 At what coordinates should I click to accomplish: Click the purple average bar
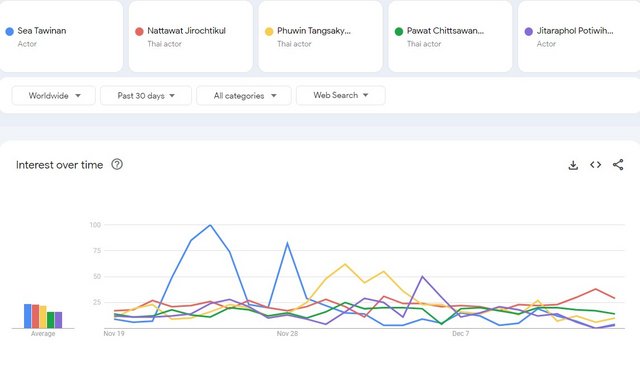tap(58, 320)
